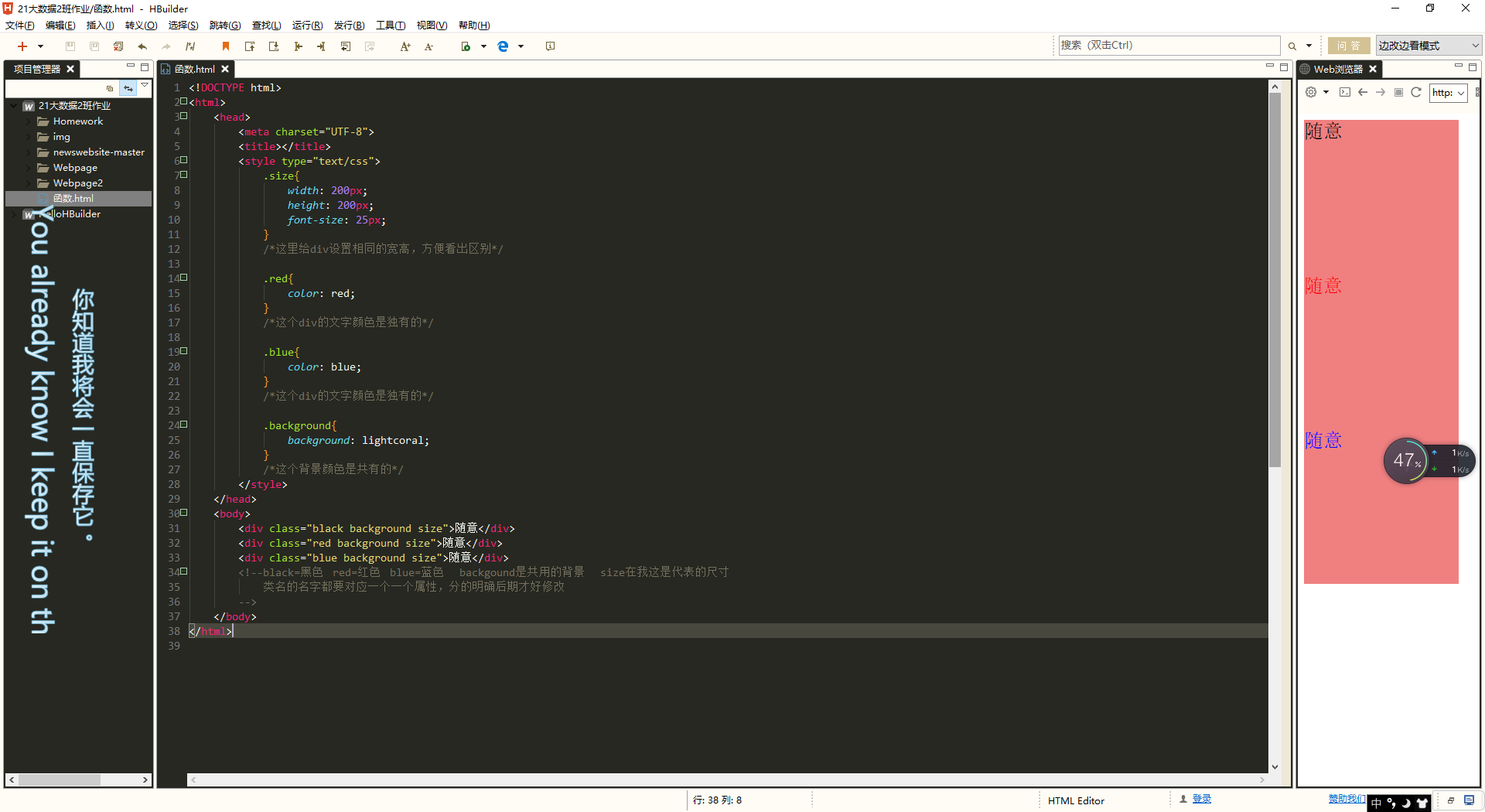Open the 文件(F) menu
Screen dimensions: 1485x812
(20, 26)
